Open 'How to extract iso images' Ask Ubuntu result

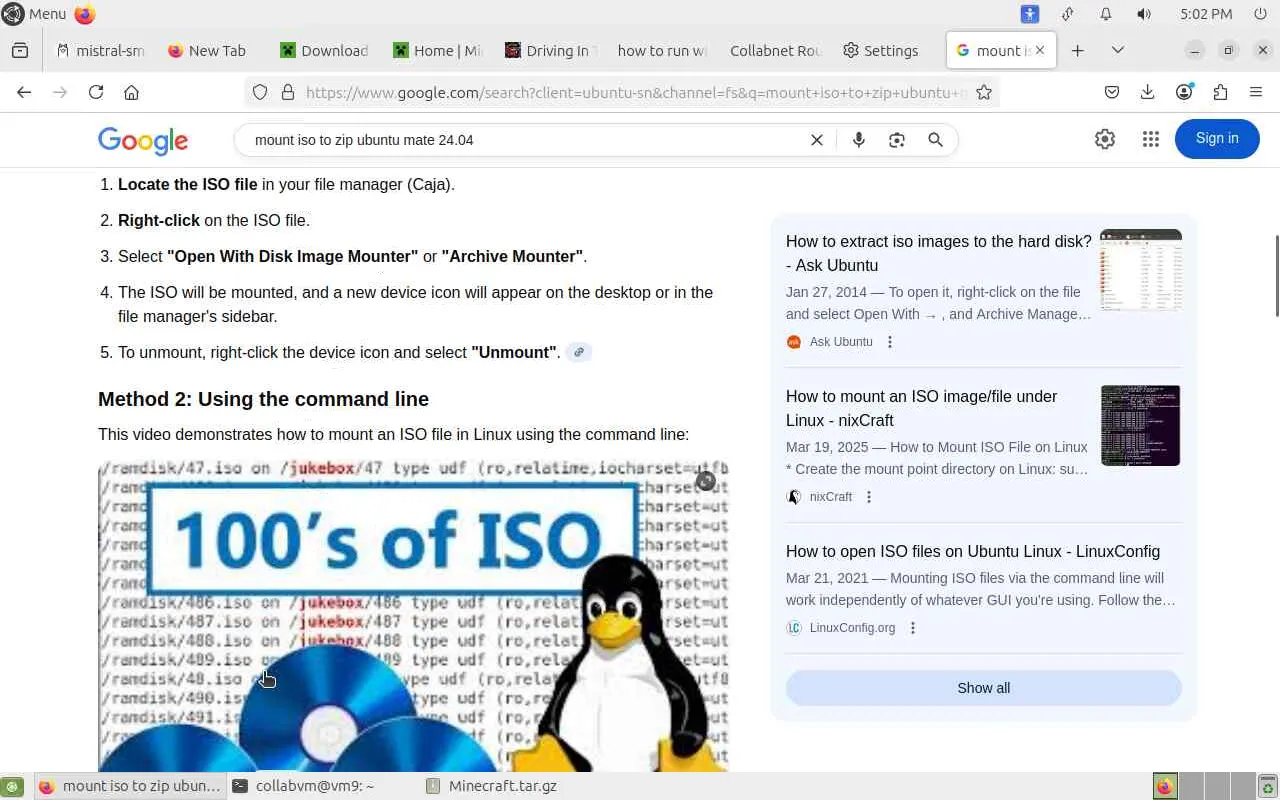point(939,253)
